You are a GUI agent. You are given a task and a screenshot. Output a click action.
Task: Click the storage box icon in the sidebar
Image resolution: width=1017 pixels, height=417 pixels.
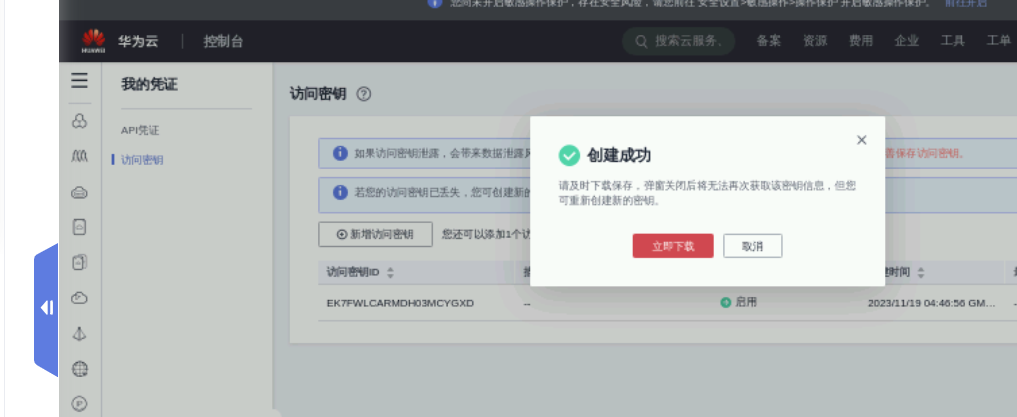pyautogui.click(x=79, y=227)
